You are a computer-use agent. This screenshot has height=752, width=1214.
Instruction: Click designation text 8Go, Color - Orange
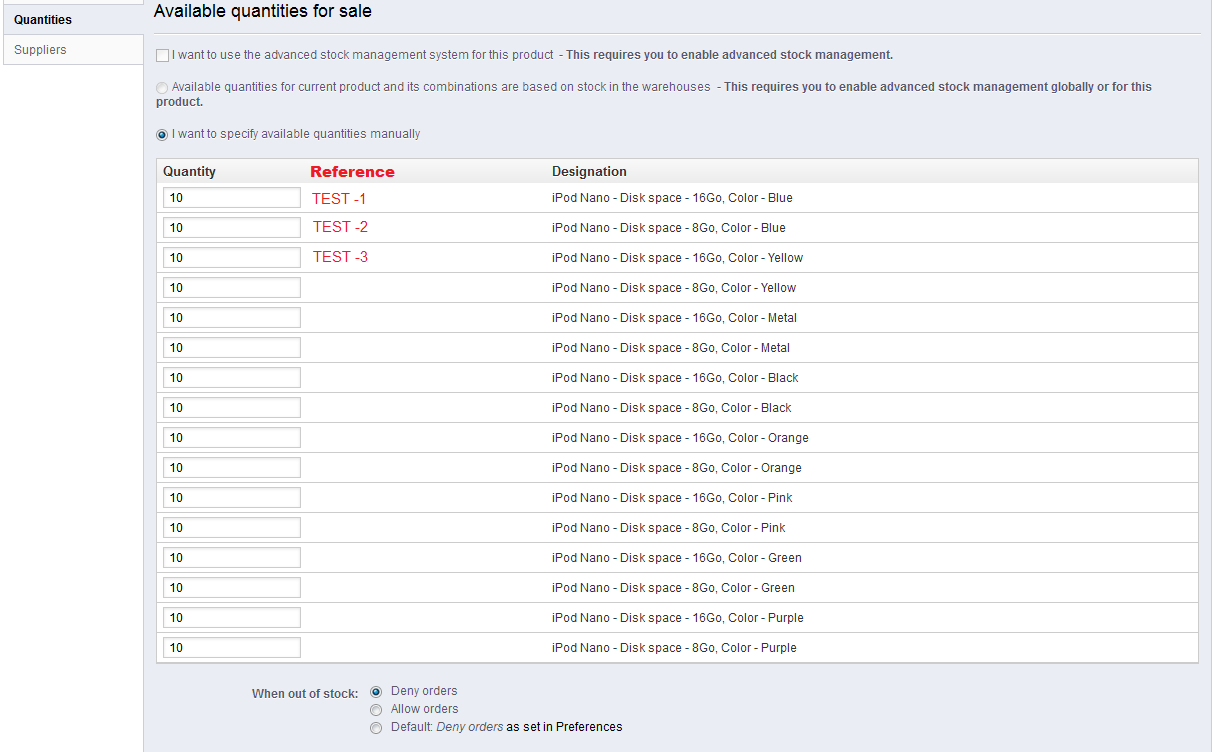click(677, 468)
